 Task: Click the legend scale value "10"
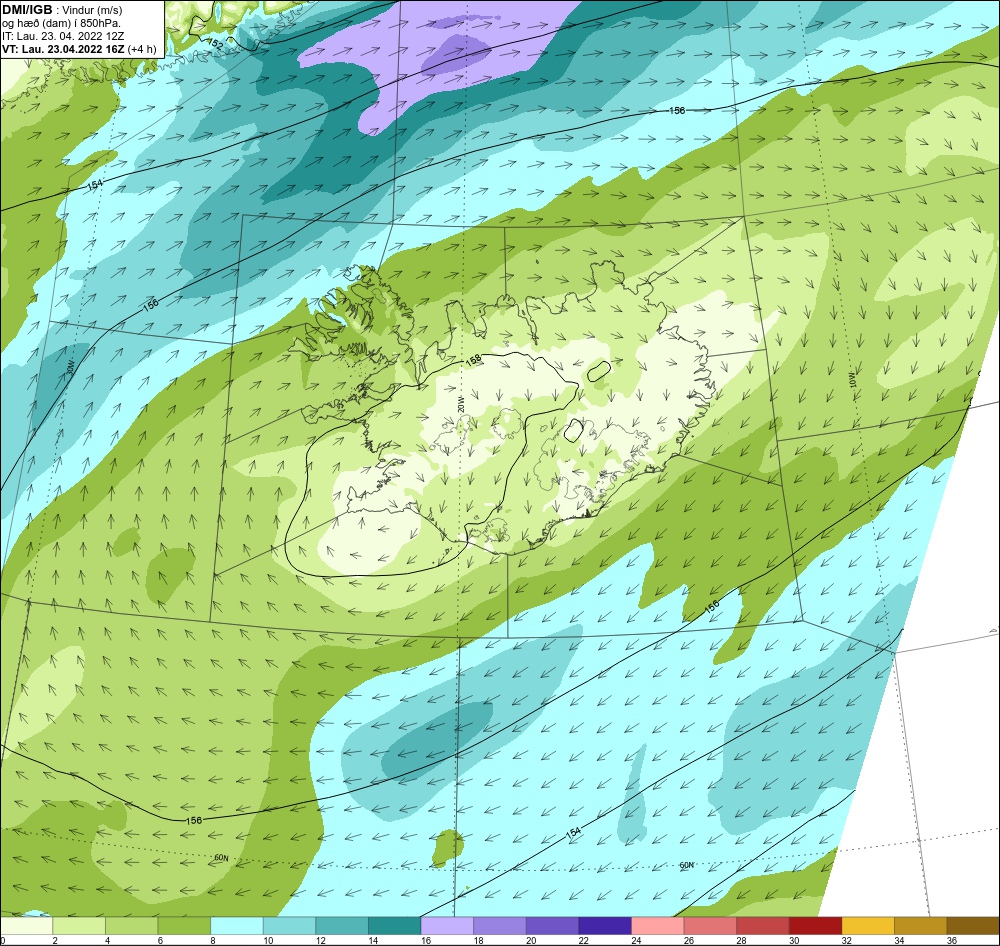coord(268,940)
